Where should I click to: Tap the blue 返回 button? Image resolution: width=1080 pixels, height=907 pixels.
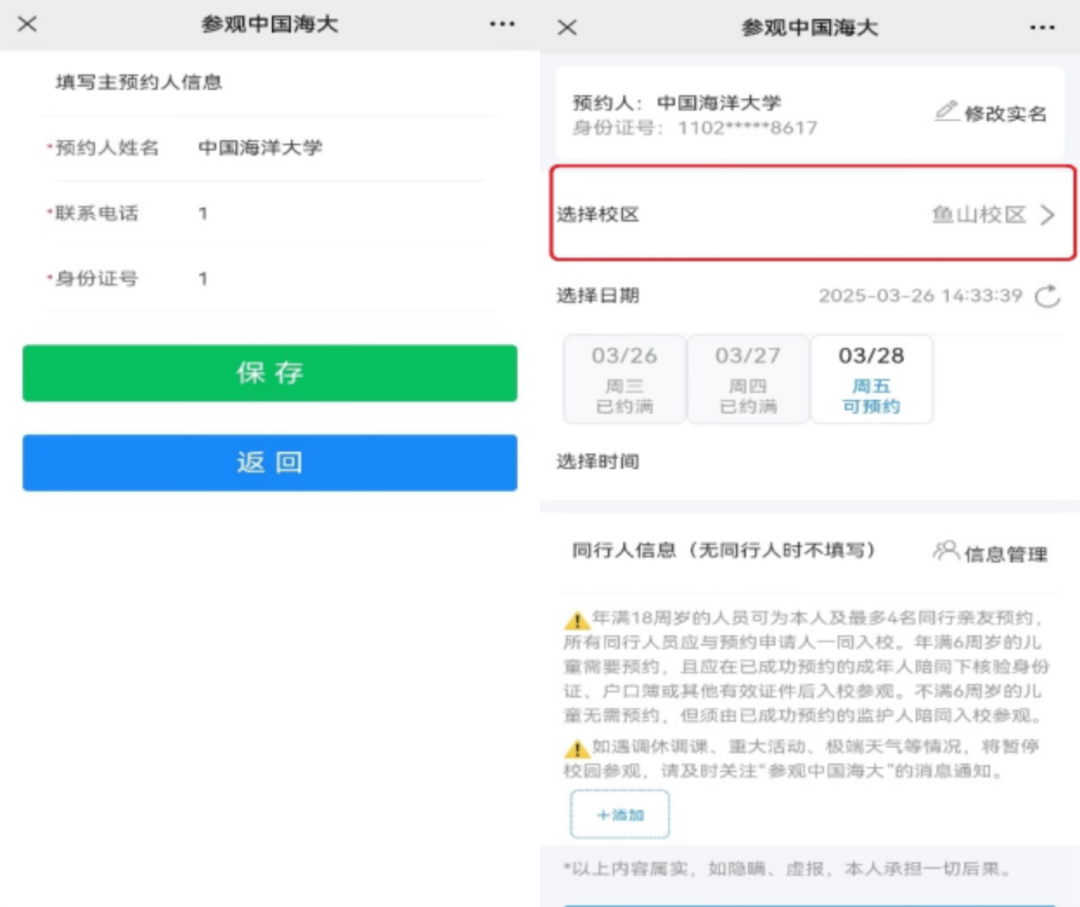pyautogui.click(x=270, y=463)
